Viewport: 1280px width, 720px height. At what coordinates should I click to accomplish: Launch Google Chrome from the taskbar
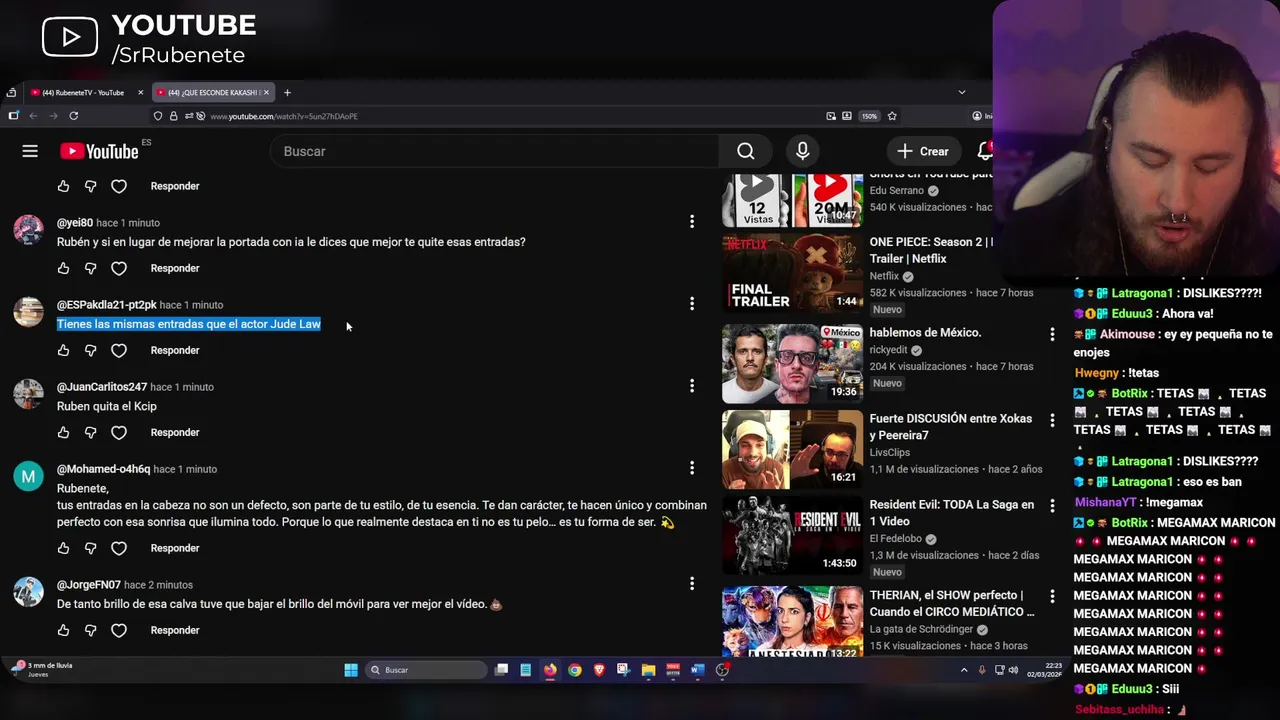(575, 670)
